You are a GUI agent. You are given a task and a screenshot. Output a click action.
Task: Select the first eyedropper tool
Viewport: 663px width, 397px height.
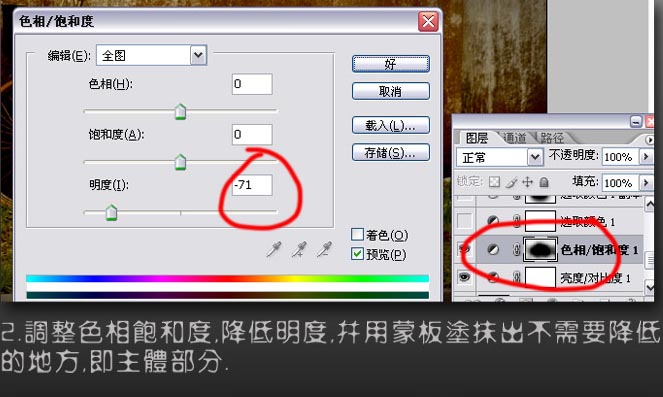pos(274,249)
